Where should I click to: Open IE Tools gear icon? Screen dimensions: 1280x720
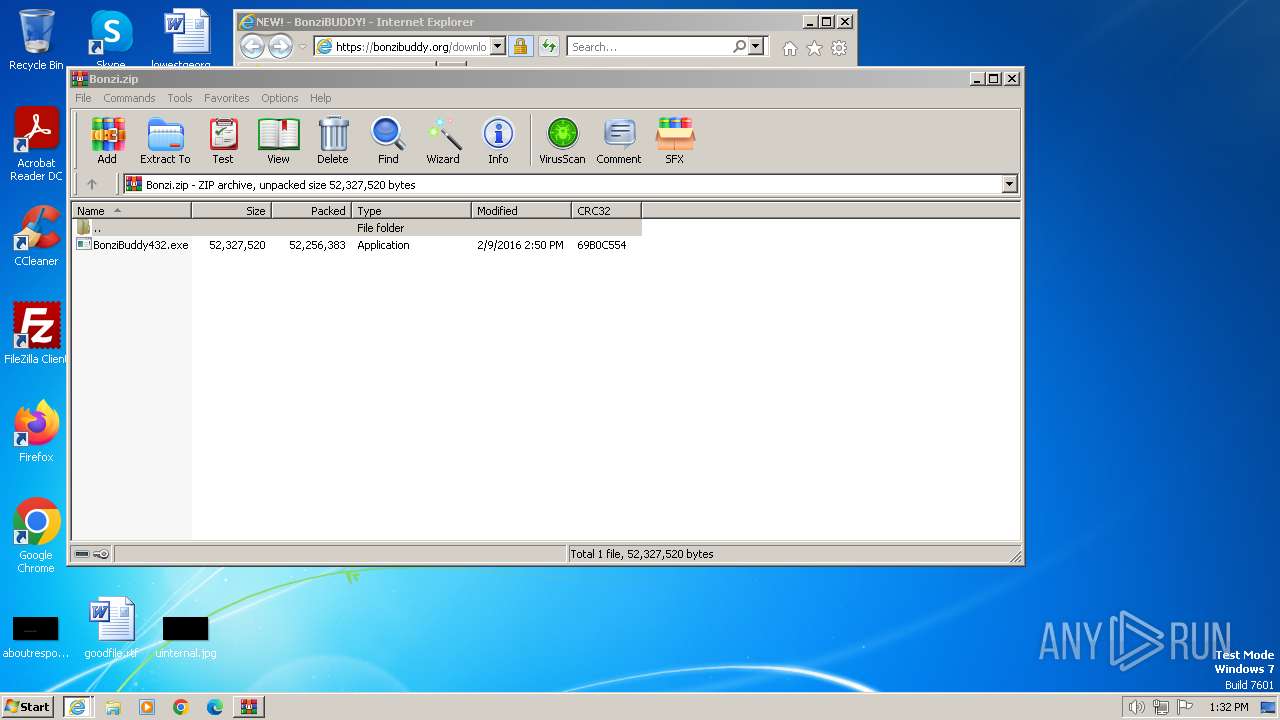tap(839, 48)
